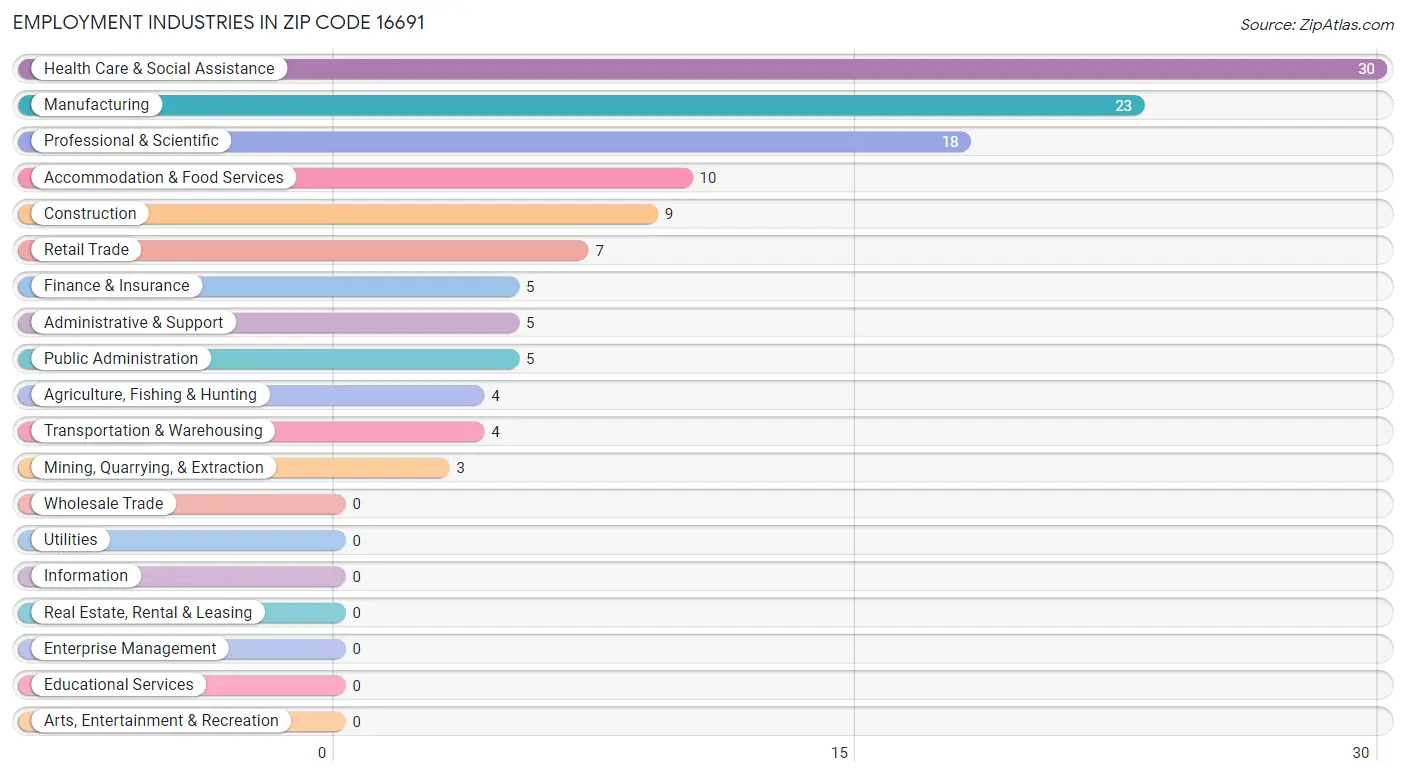The image size is (1406, 776).
Task: Click the value 18 on Professional & Scientific bar
Action: [950, 142]
